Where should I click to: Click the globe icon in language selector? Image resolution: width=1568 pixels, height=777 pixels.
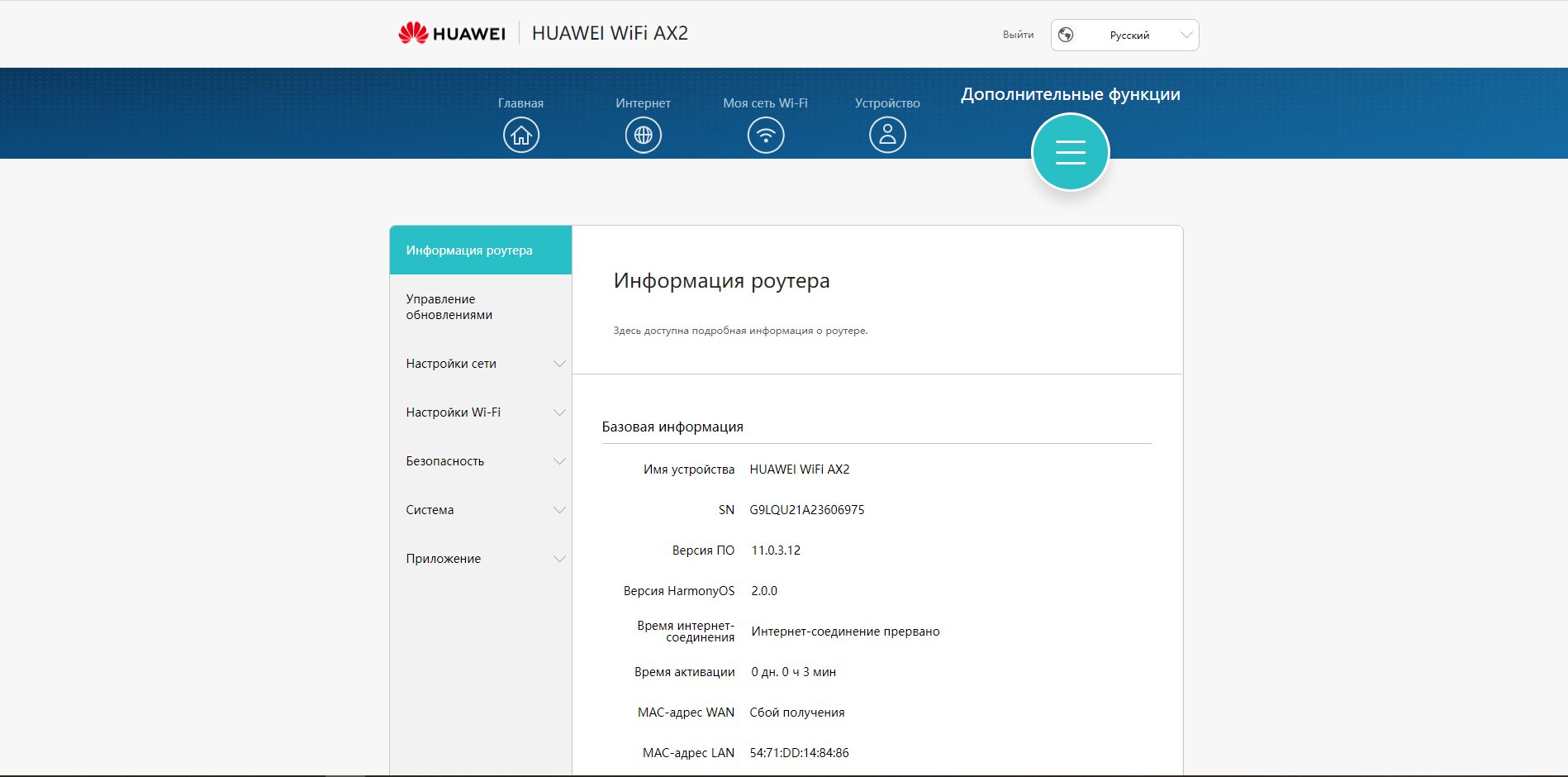click(1066, 35)
